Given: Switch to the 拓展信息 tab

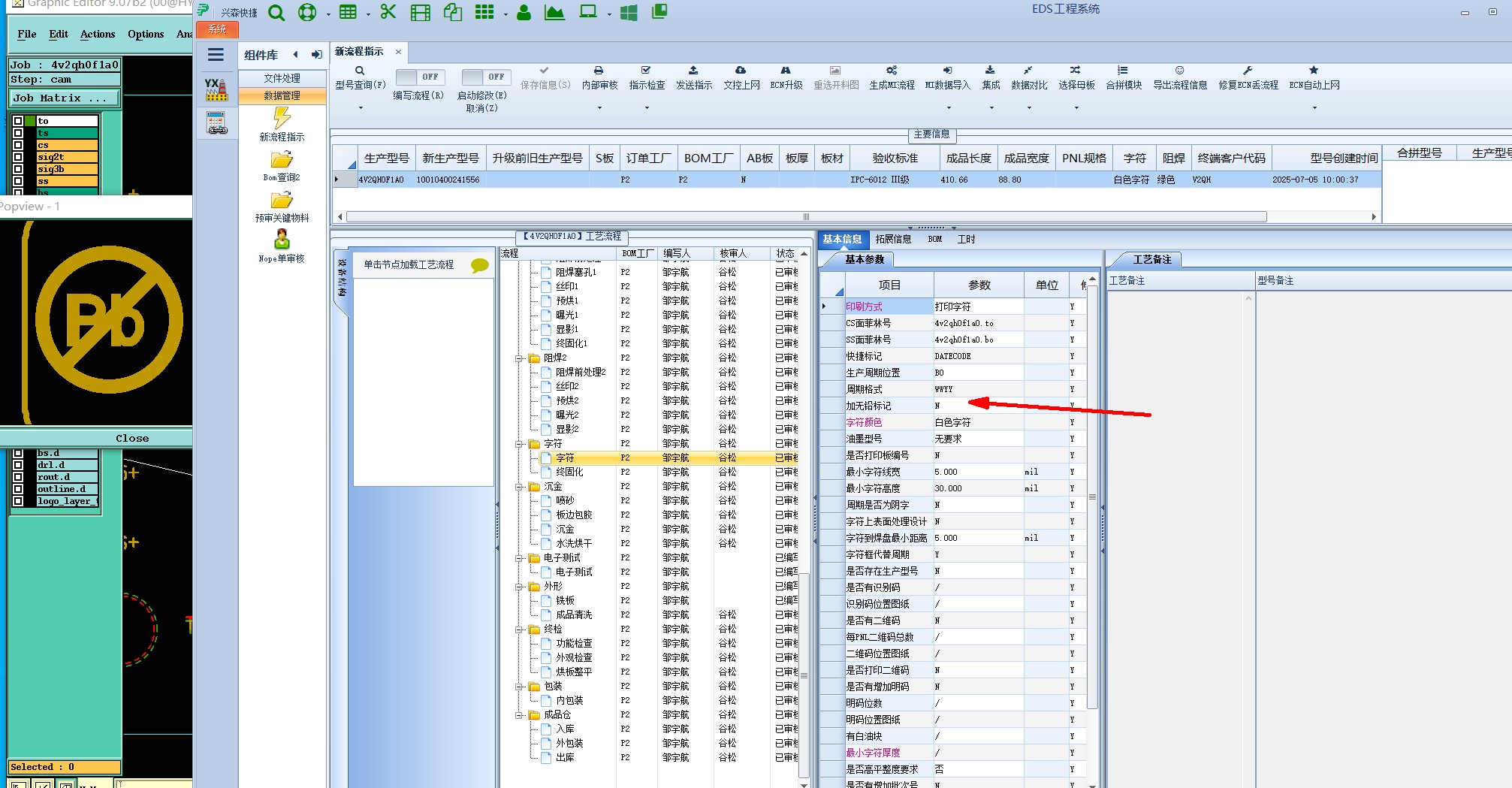Looking at the screenshot, I should click(x=893, y=239).
